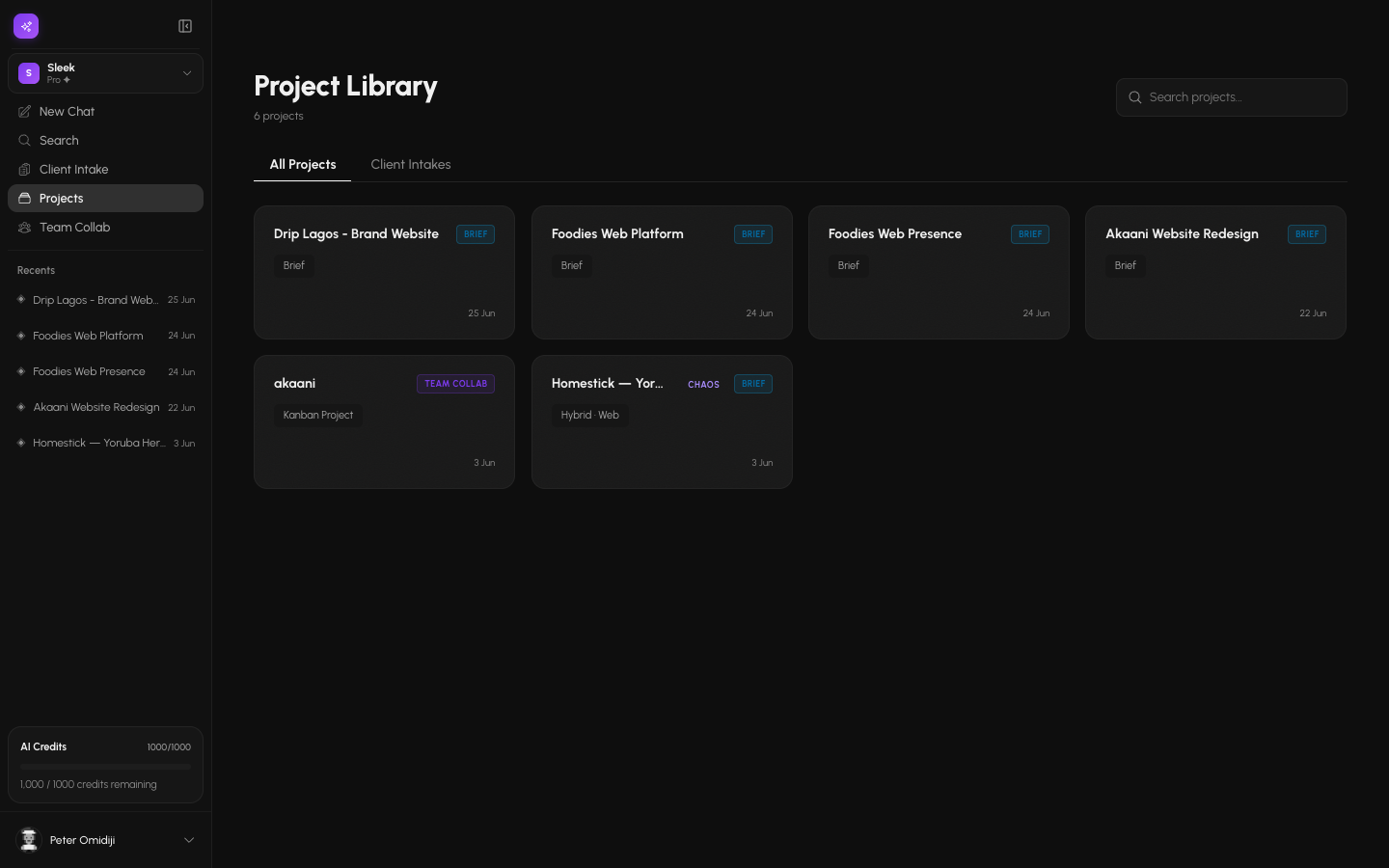Open the Homestick — Yor... project card
Image resolution: width=1389 pixels, height=868 pixels.
[662, 421]
